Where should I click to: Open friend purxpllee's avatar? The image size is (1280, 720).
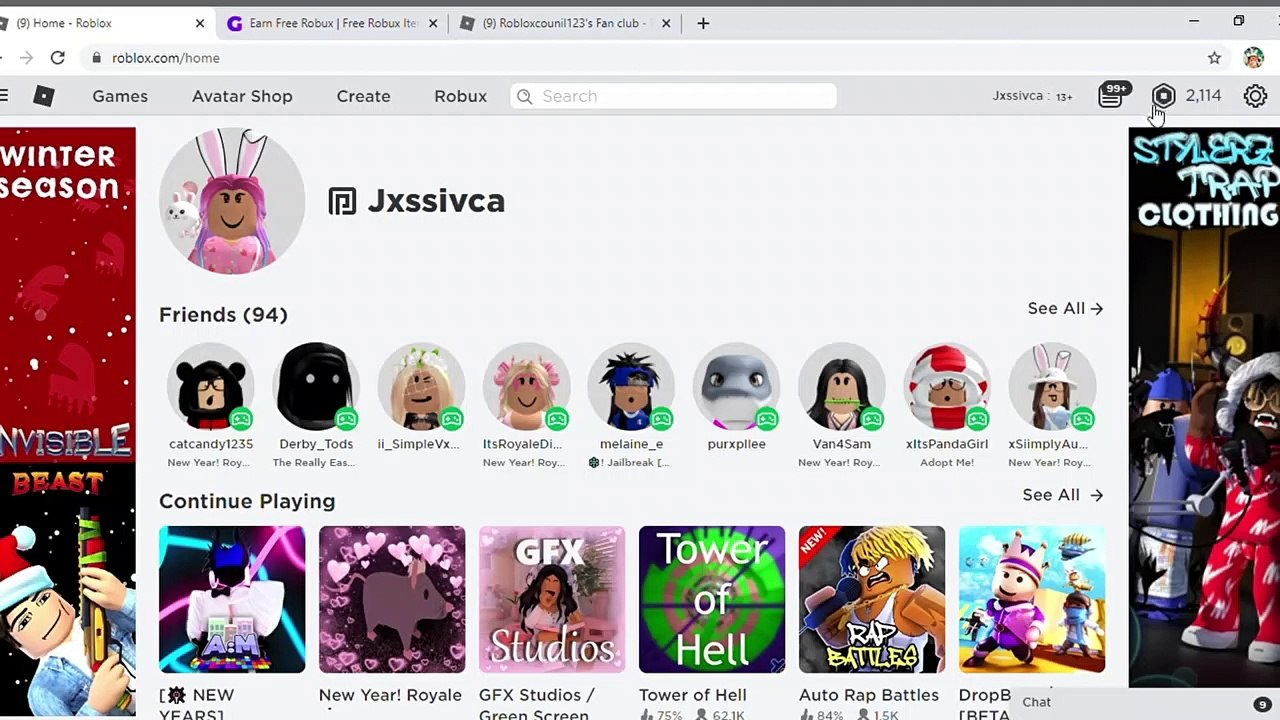click(736, 387)
